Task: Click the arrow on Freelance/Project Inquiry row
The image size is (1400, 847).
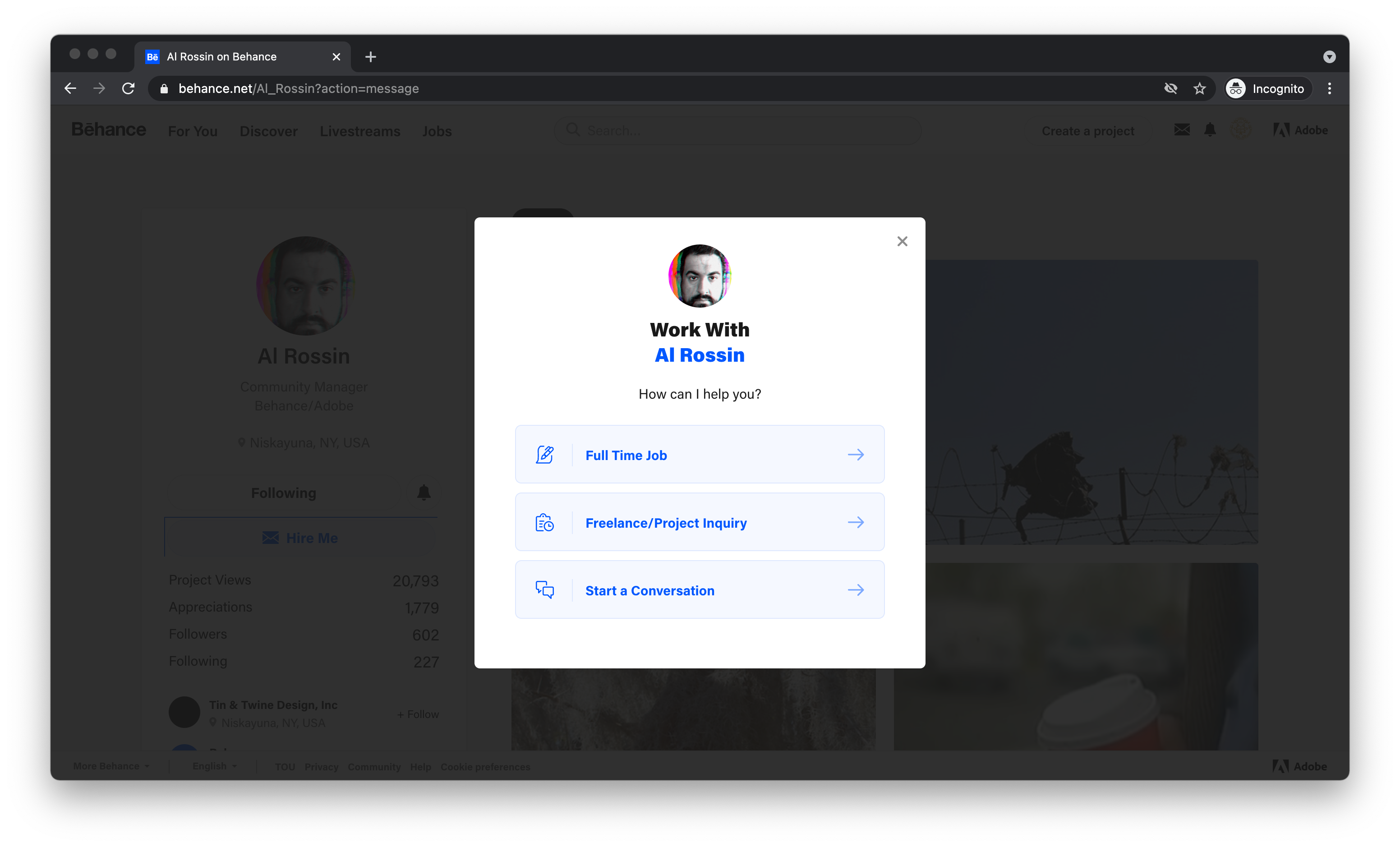Action: (x=856, y=522)
